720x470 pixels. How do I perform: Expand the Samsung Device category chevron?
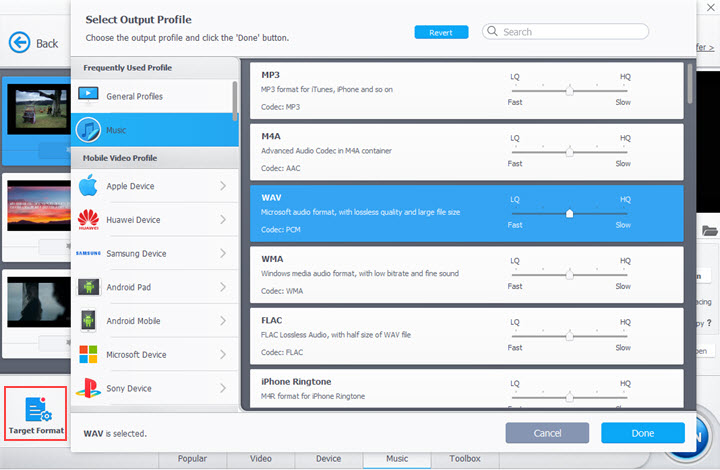(x=222, y=254)
